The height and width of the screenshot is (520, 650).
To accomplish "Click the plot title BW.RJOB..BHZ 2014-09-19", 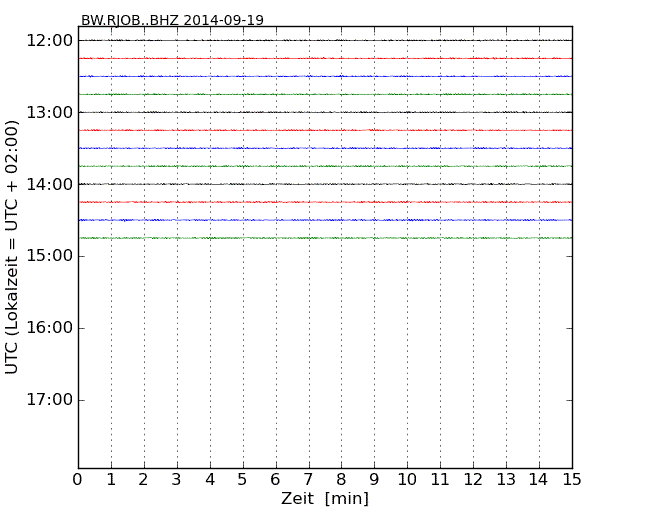I will [x=172, y=20].
